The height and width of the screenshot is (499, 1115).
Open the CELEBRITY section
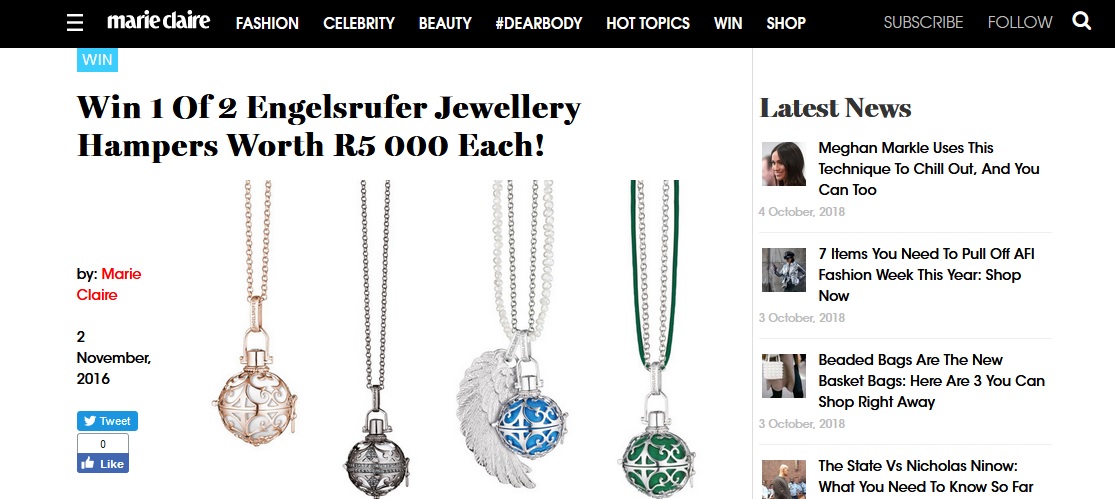(x=359, y=23)
